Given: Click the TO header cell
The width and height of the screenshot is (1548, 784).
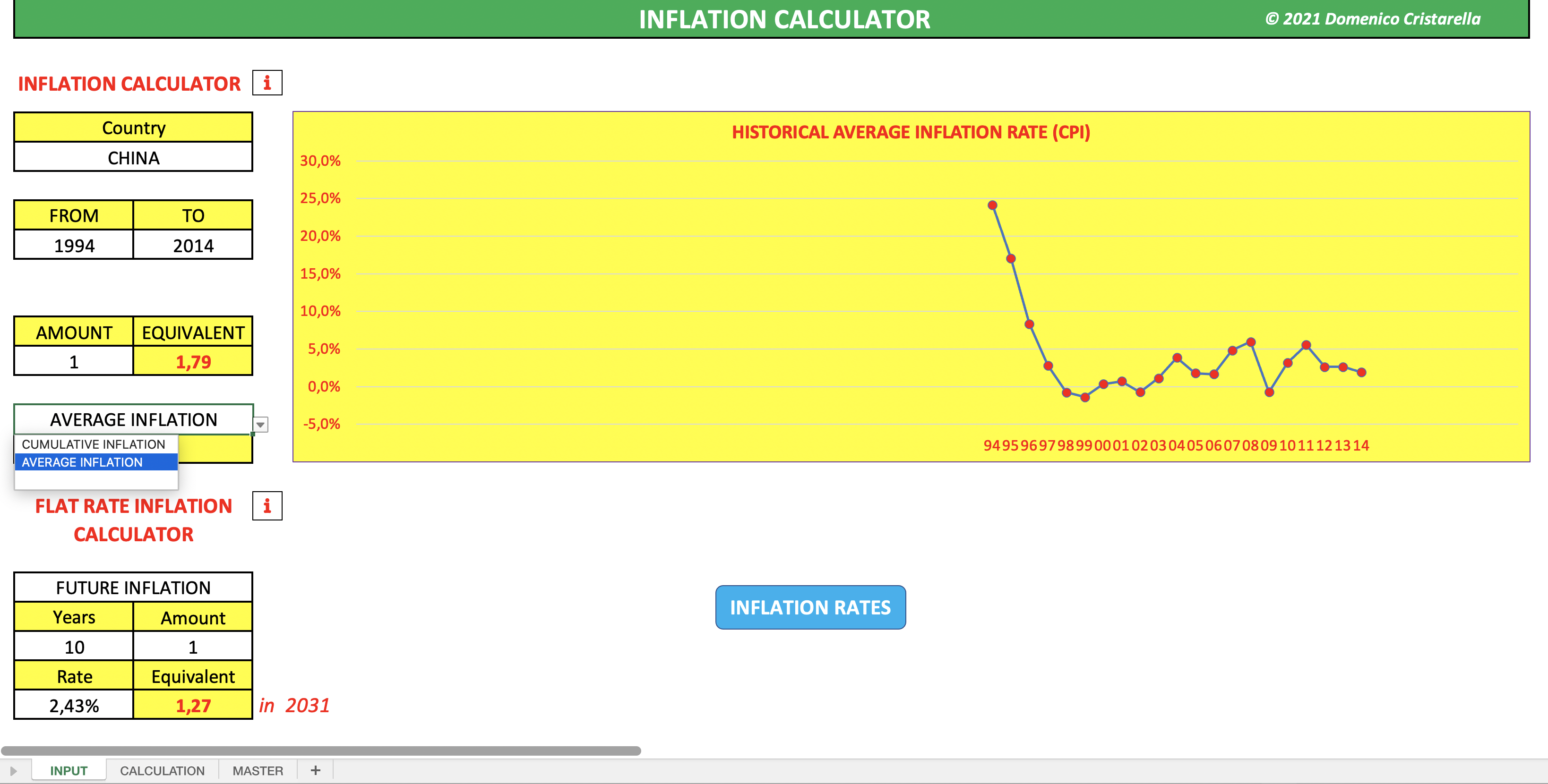Looking at the screenshot, I should tap(193, 215).
